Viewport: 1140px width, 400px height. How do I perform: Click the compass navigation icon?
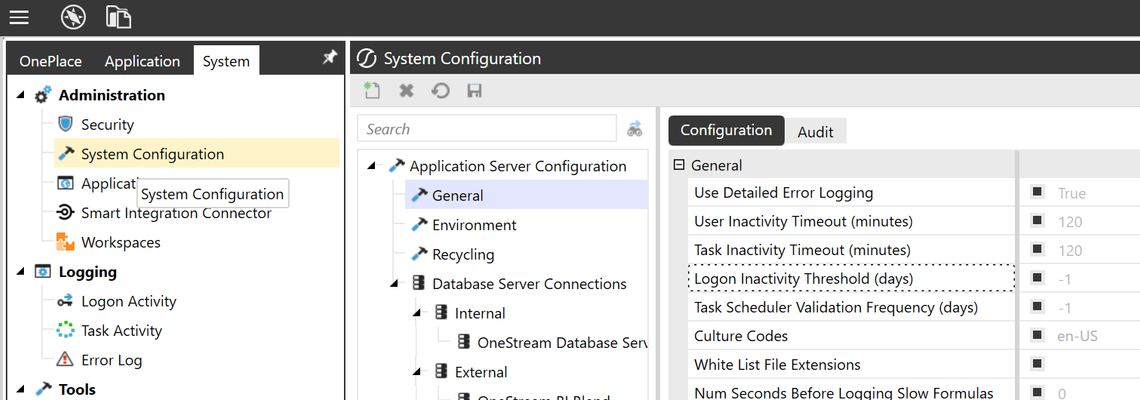[73, 17]
